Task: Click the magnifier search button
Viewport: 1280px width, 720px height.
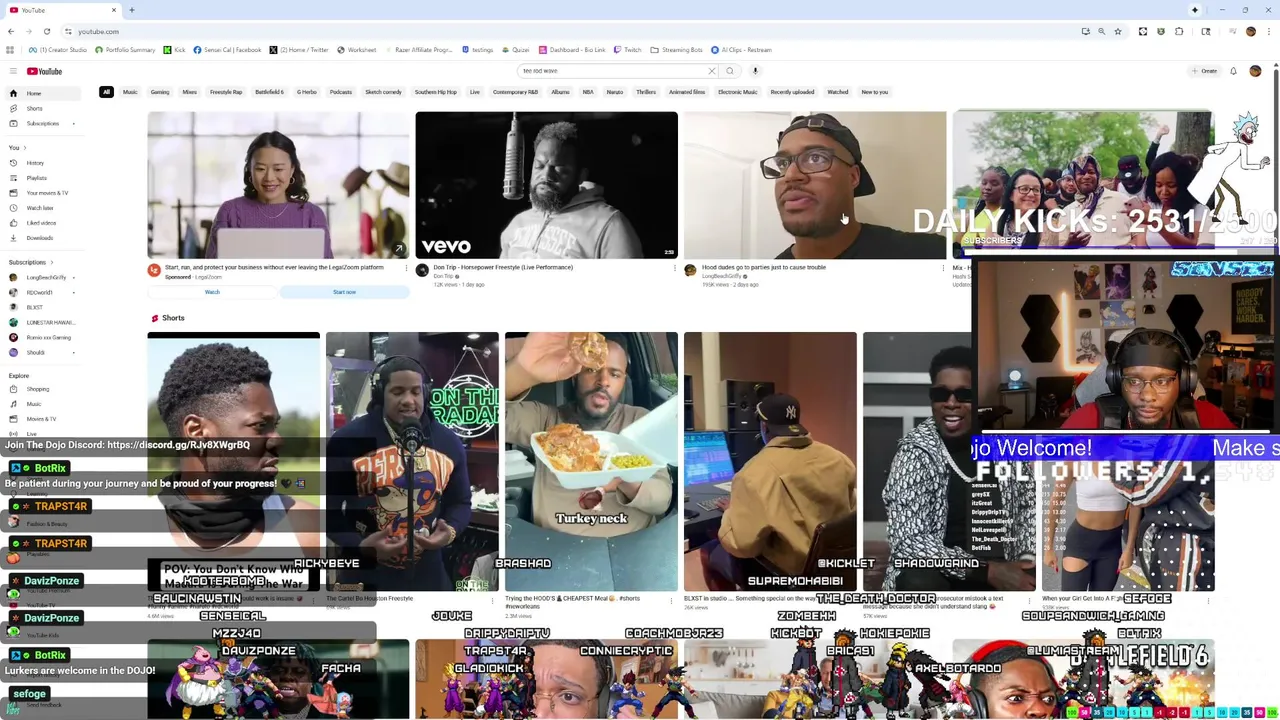Action: pyautogui.click(x=730, y=71)
